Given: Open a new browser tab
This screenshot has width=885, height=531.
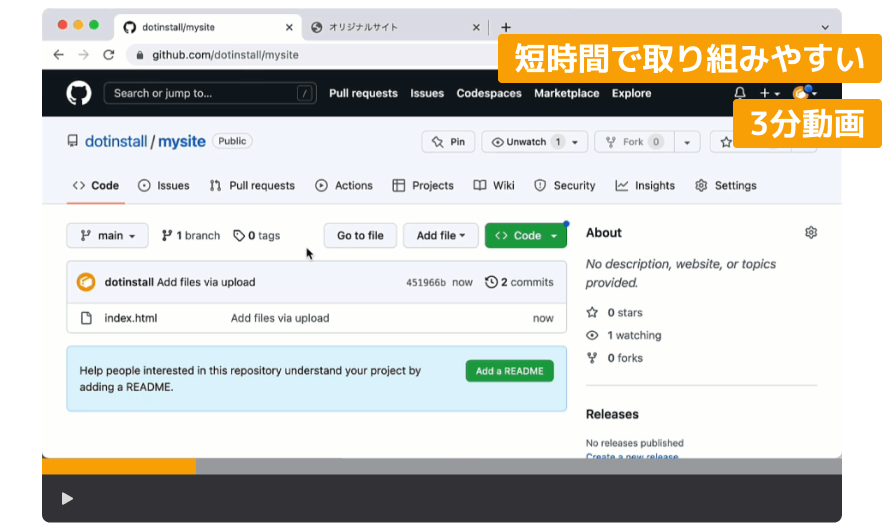Looking at the screenshot, I should coord(506,27).
